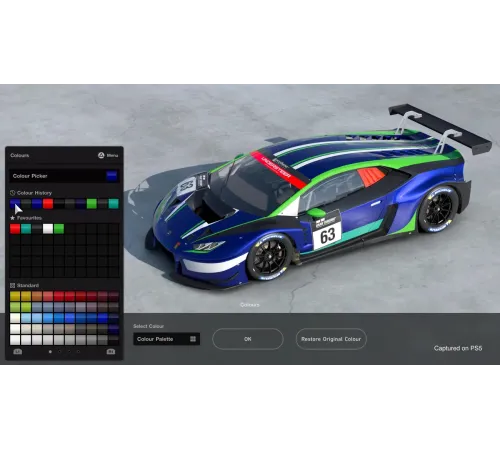Select the blue swatch under the cursor in Colour History
The height and width of the screenshot is (450, 500).
point(15,204)
